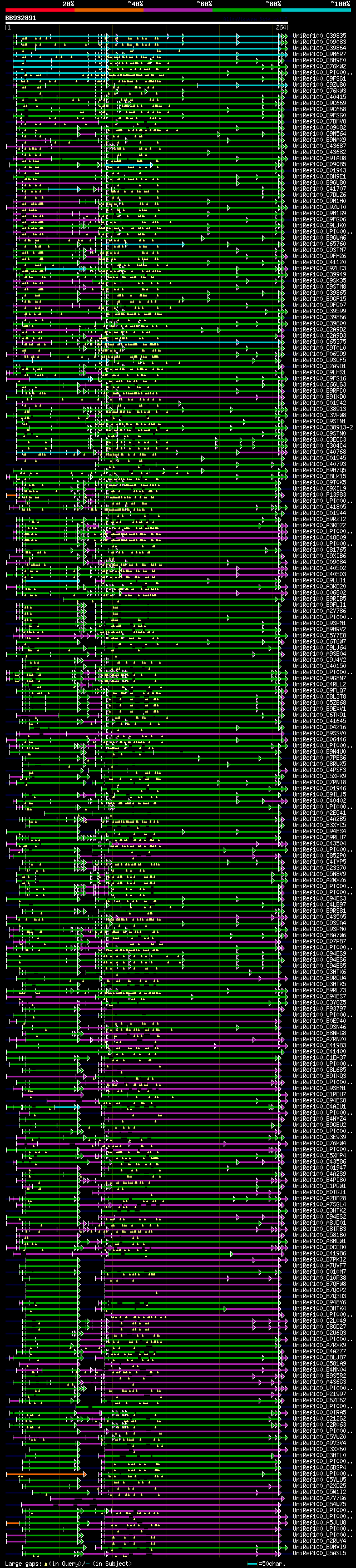
Task: Select hit label UniRef100_Q9ZUC3
Action: (319, 269)
